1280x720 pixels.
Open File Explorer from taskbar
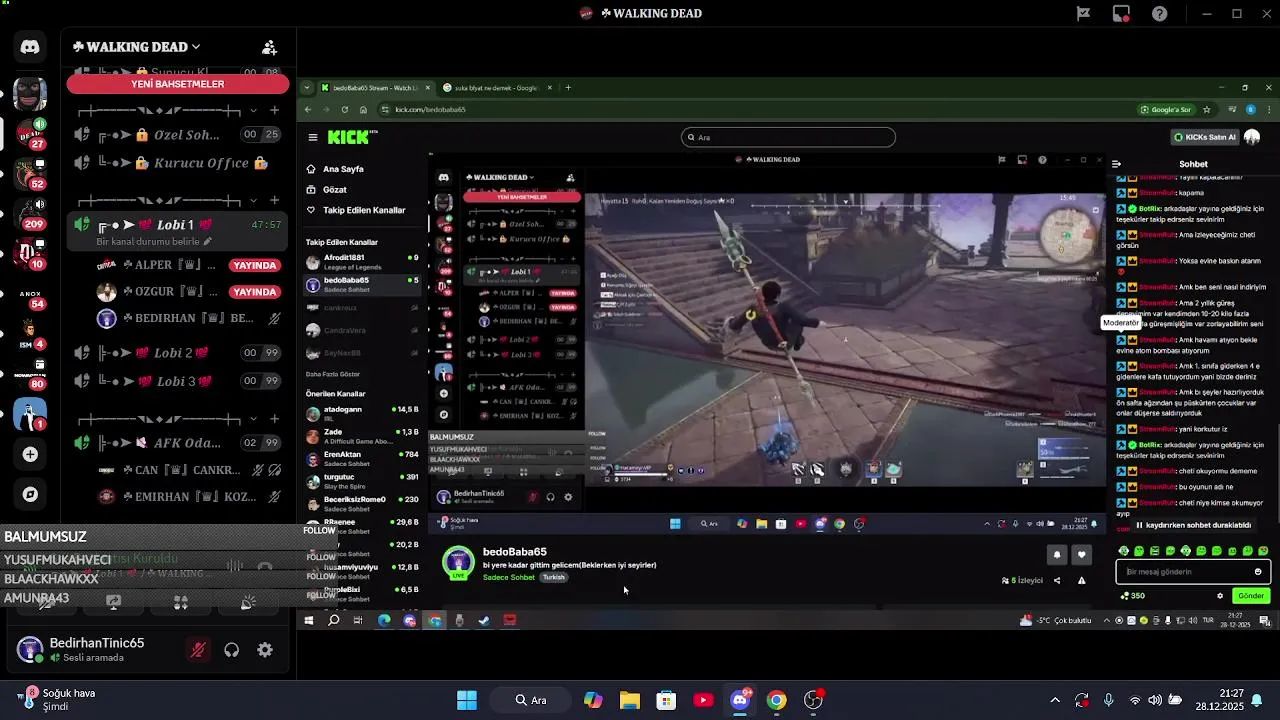[x=629, y=700]
